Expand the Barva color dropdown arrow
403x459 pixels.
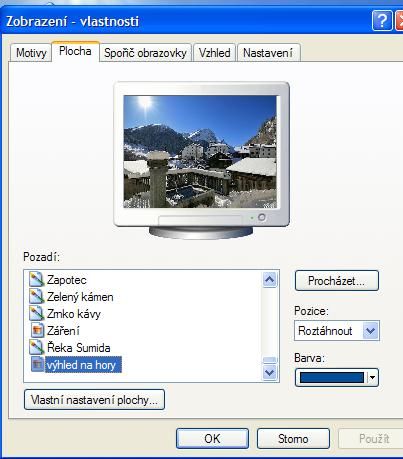pos(372,378)
